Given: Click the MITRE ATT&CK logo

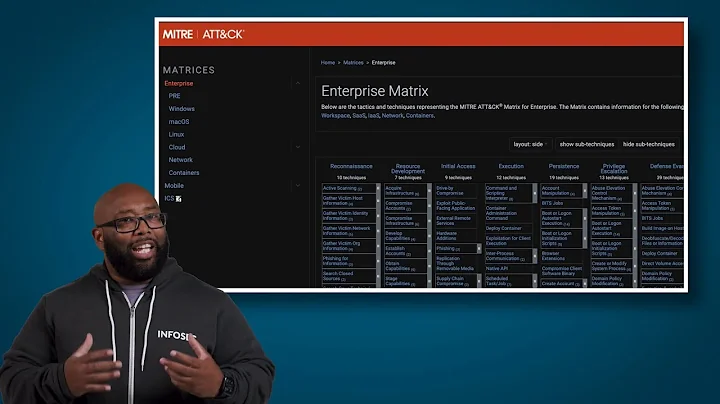Looking at the screenshot, I should pyautogui.click(x=203, y=34).
